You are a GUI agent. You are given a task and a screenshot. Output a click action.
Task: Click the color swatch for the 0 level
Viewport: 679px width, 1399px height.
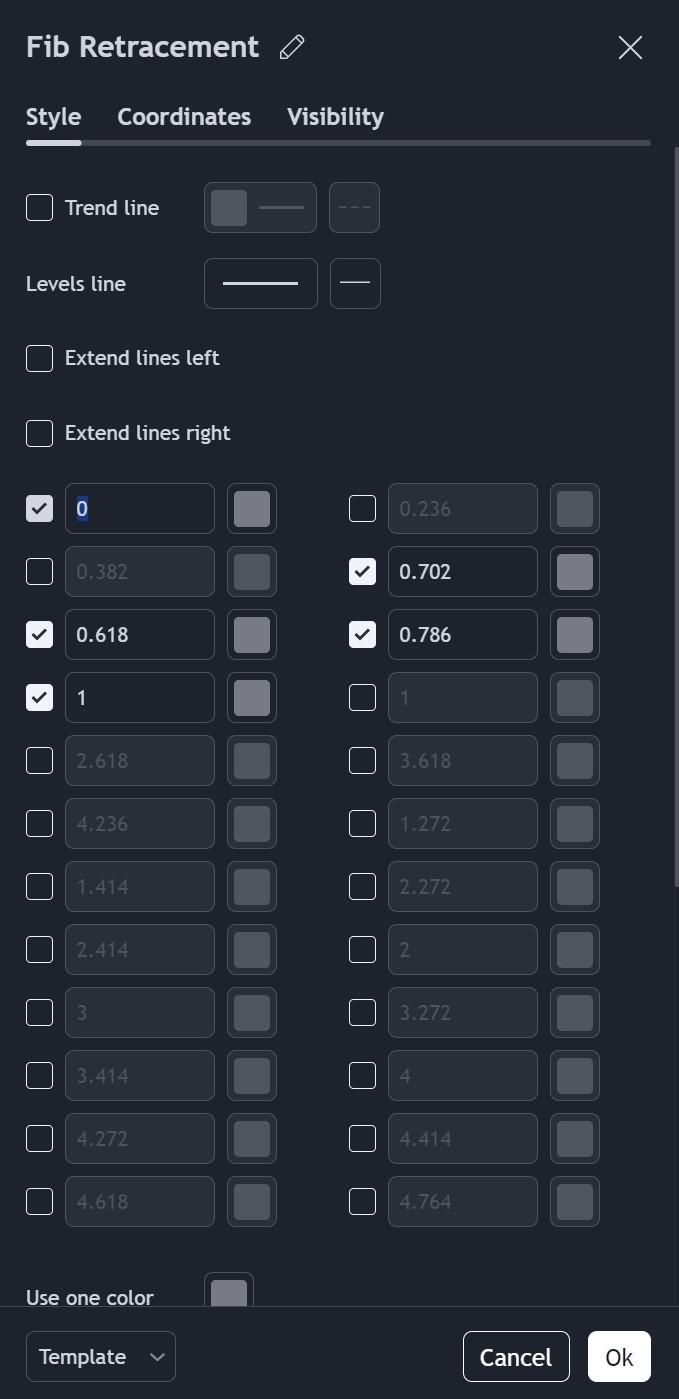[252, 509]
